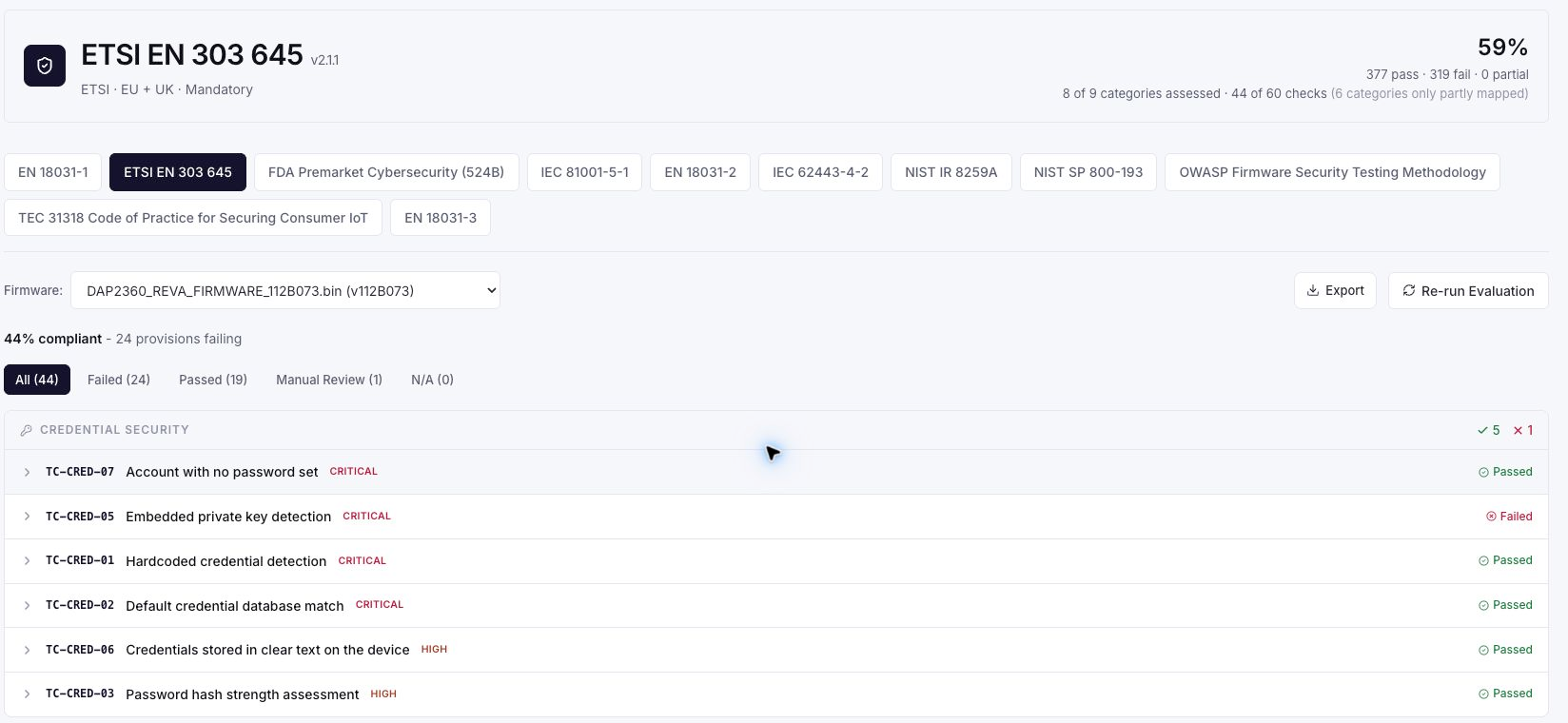Show Passed (19) provisions filter
The width and height of the screenshot is (1568, 723).
[213, 380]
